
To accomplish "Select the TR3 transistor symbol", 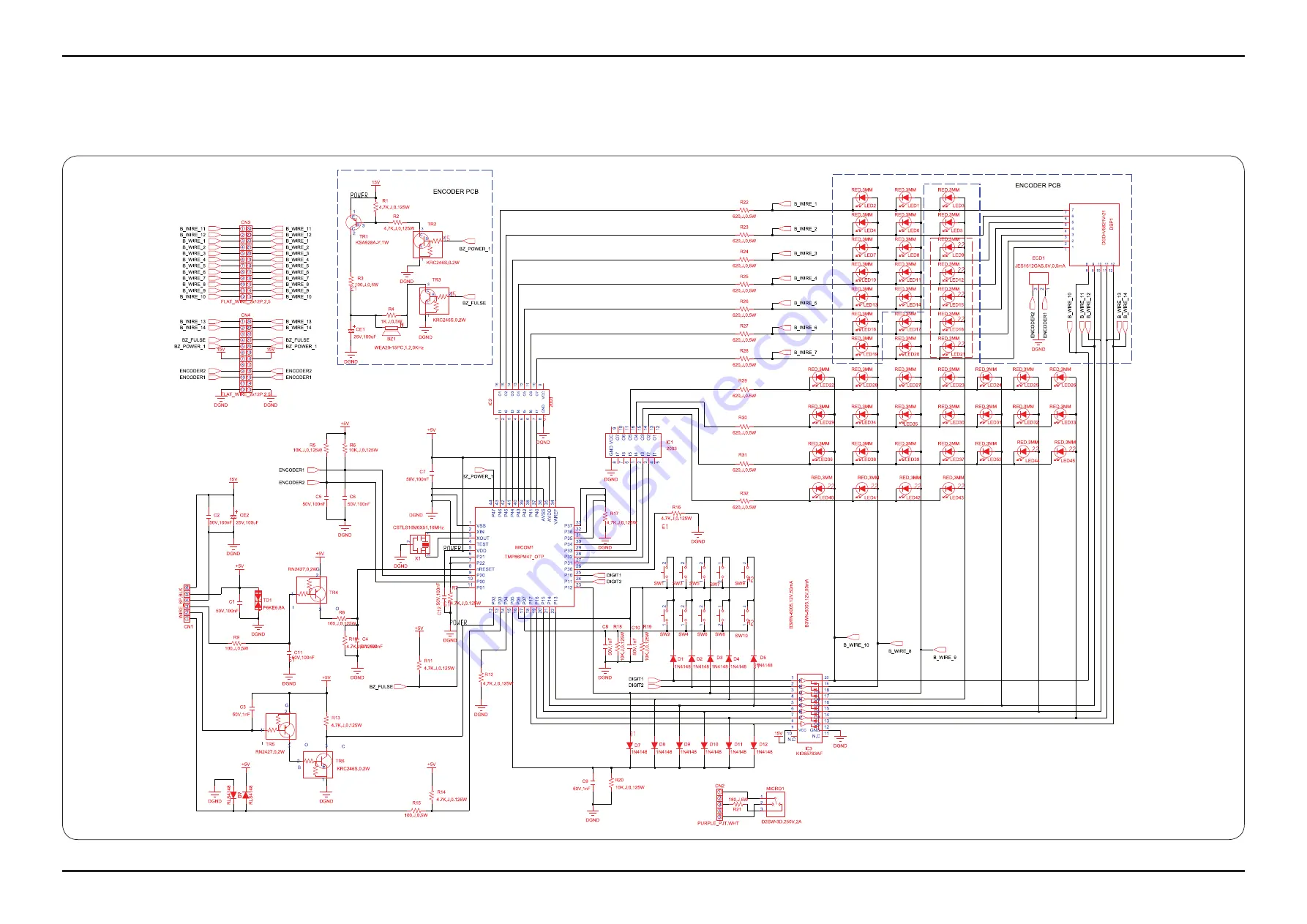I will point(433,301).
